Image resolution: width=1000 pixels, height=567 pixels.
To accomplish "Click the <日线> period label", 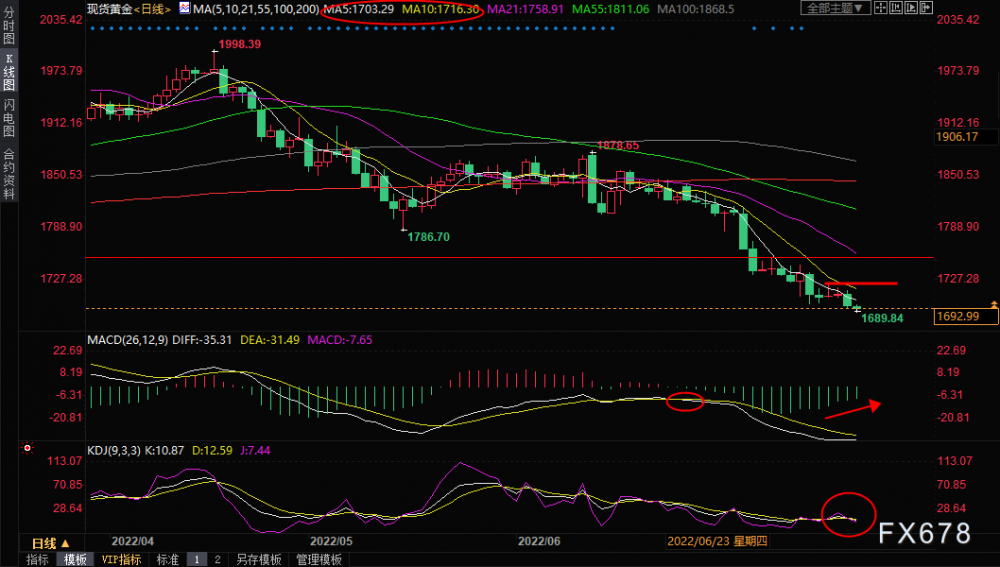I will coord(152,9).
